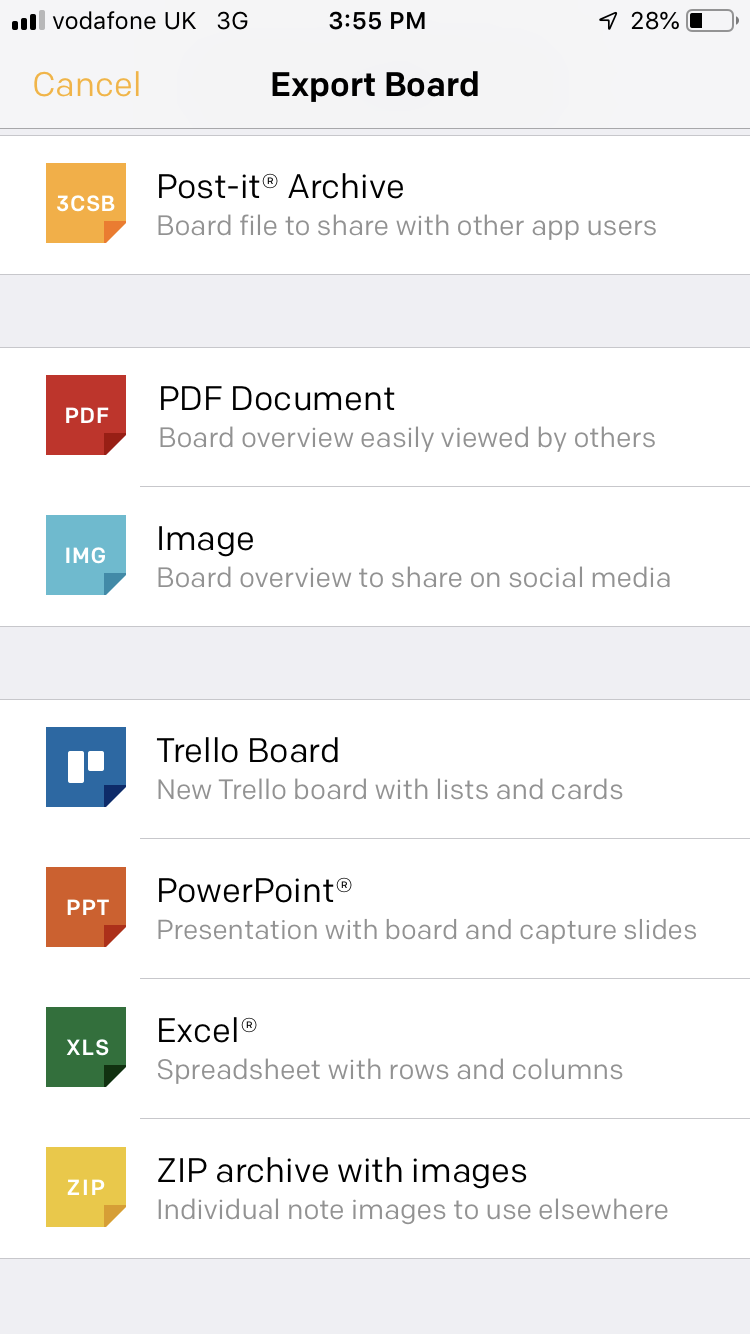The height and width of the screenshot is (1334, 750).
Task: Choose PDF Document export format
Action: coord(407,417)
